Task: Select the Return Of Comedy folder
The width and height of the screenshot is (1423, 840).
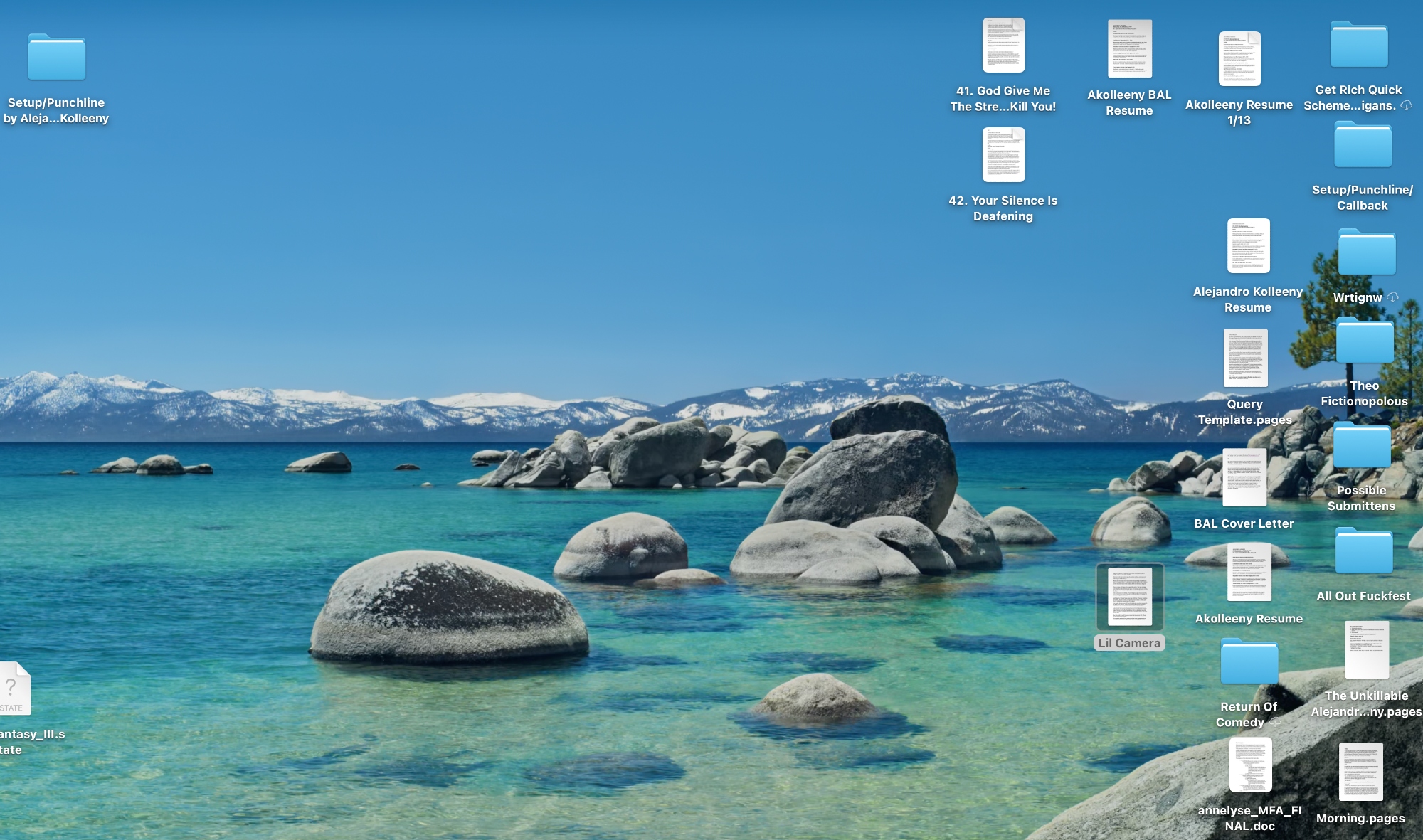Action: tap(1249, 661)
